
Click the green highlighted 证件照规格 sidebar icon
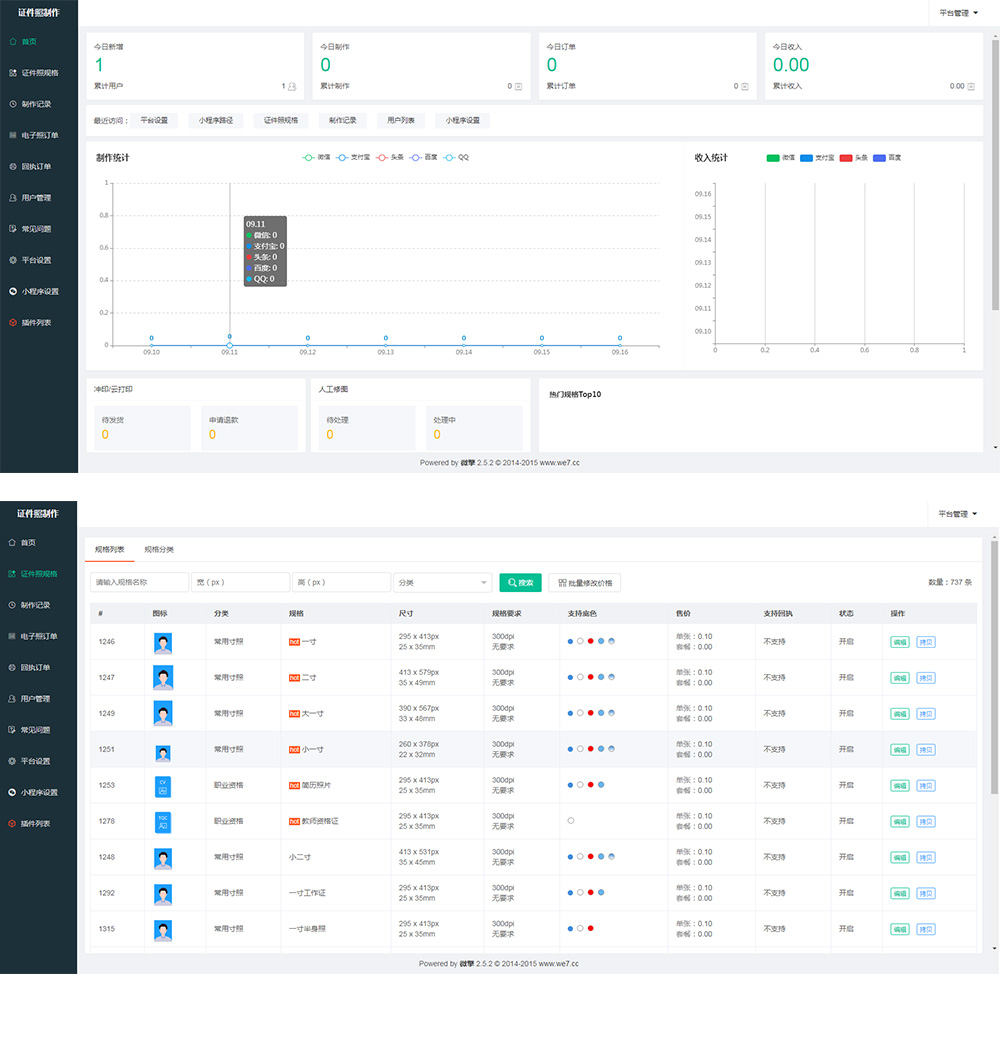pos(12,574)
